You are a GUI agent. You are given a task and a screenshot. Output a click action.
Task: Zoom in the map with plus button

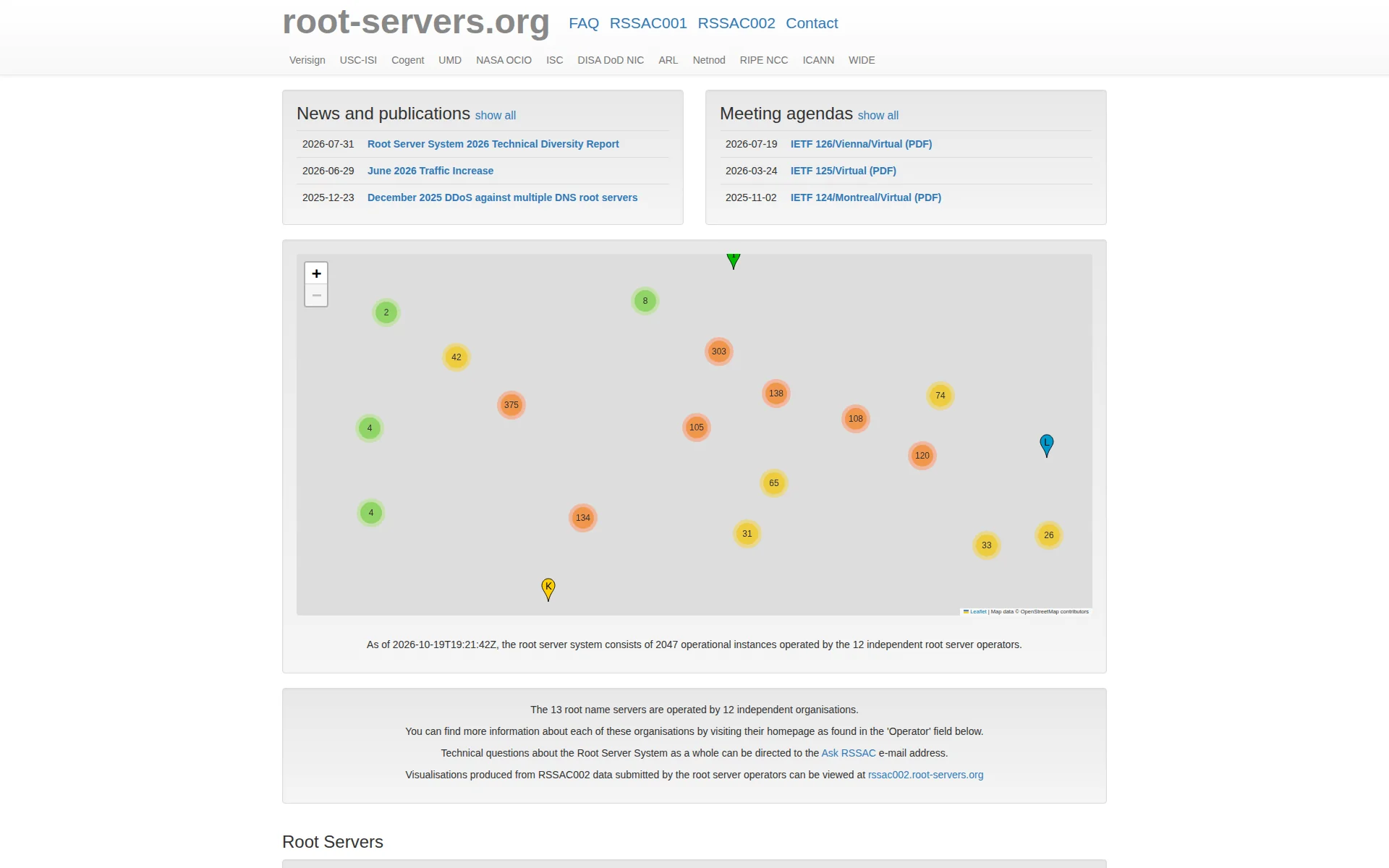pos(316,273)
